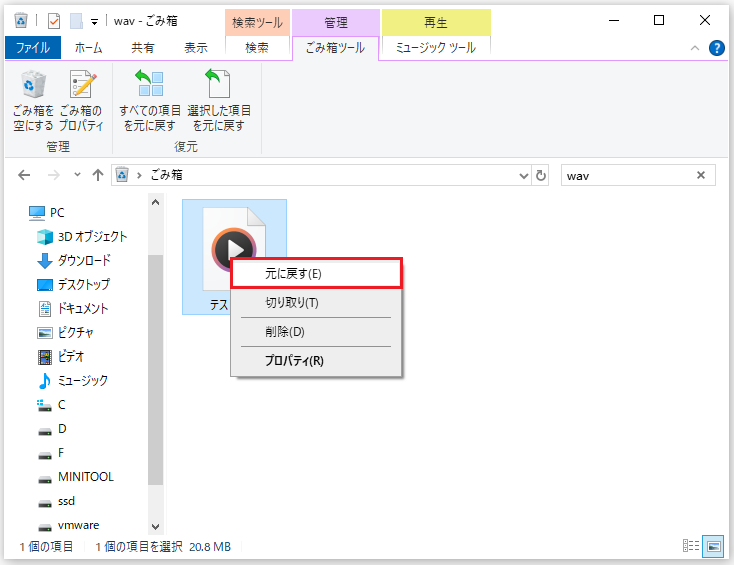Image resolution: width=734 pixels, height=565 pixels.
Task: Open ミュージック folder in sidebar
Action: coord(73,381)
